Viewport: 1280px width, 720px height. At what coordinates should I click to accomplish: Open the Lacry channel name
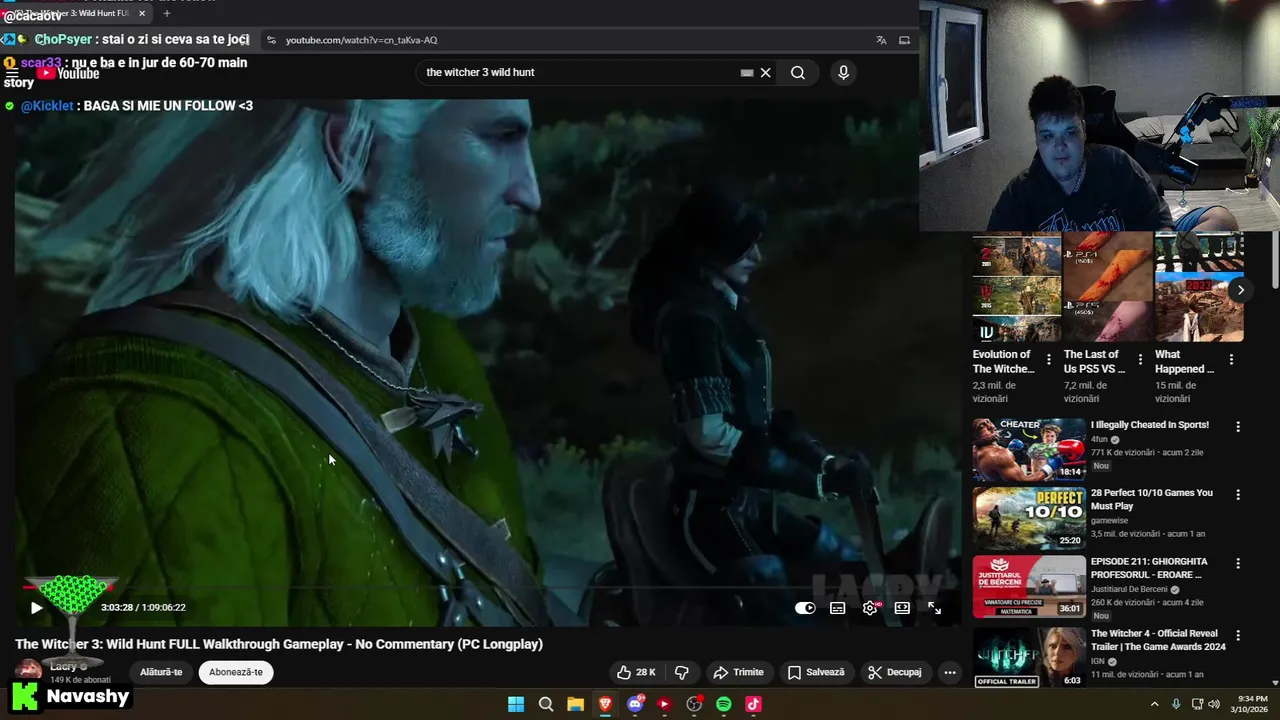click(x=63, y=666)
